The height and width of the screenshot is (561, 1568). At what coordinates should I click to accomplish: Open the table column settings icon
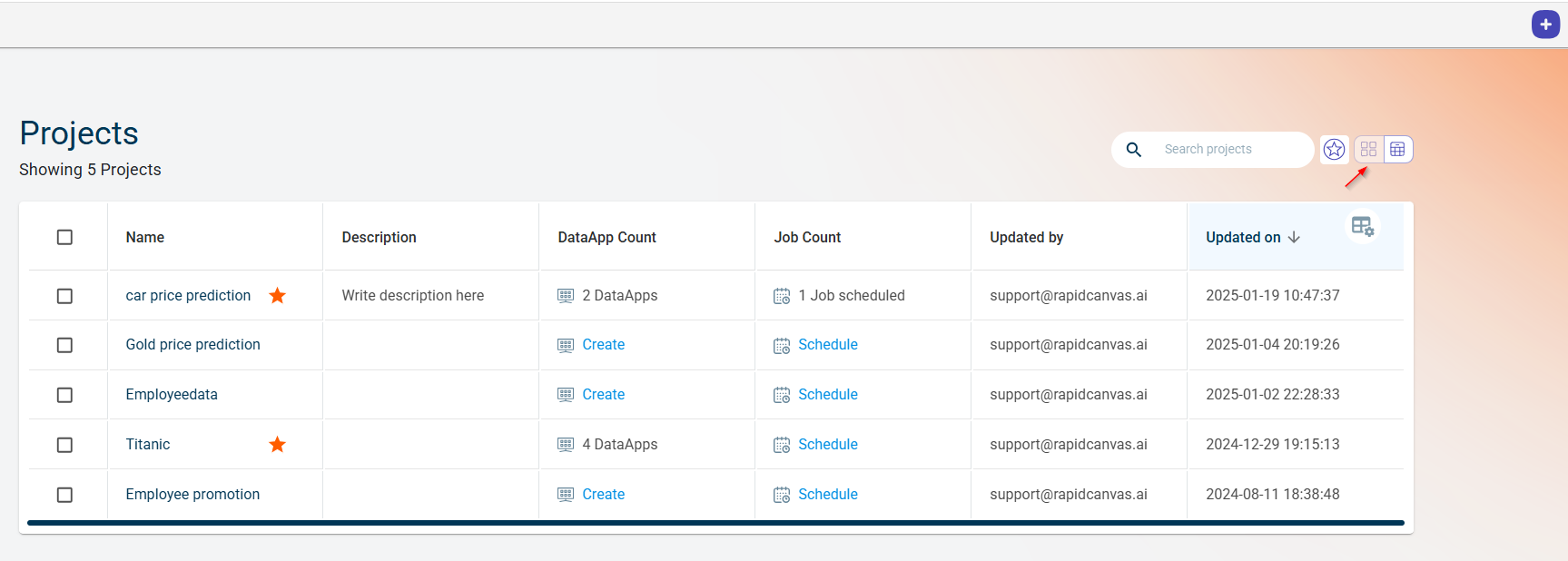[x=1362, y=226]
